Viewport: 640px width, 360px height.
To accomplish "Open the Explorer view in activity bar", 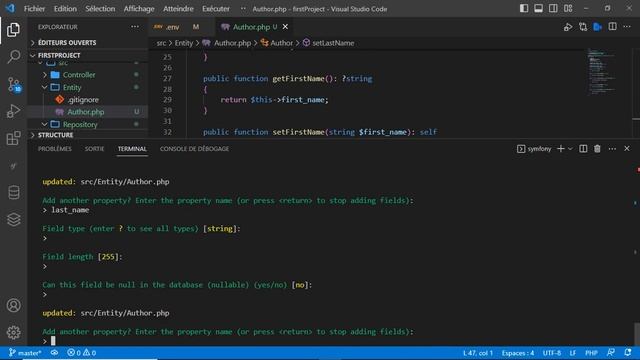I will coord(13,30).
